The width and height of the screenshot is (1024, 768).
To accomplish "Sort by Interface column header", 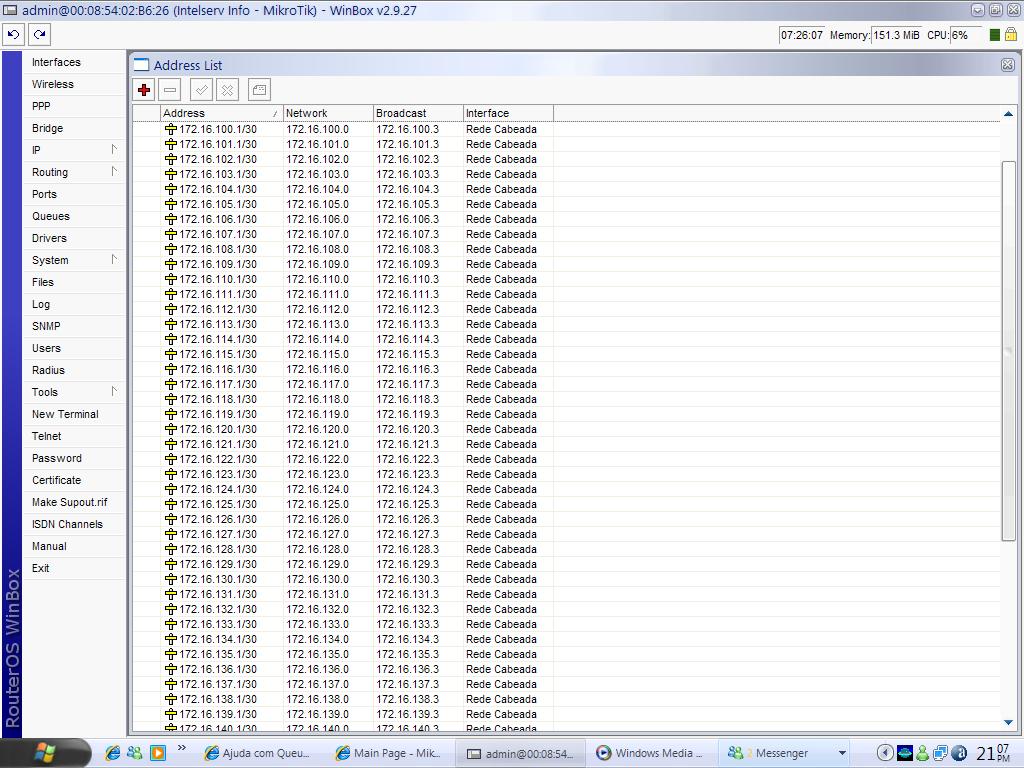I will [508, 113].
